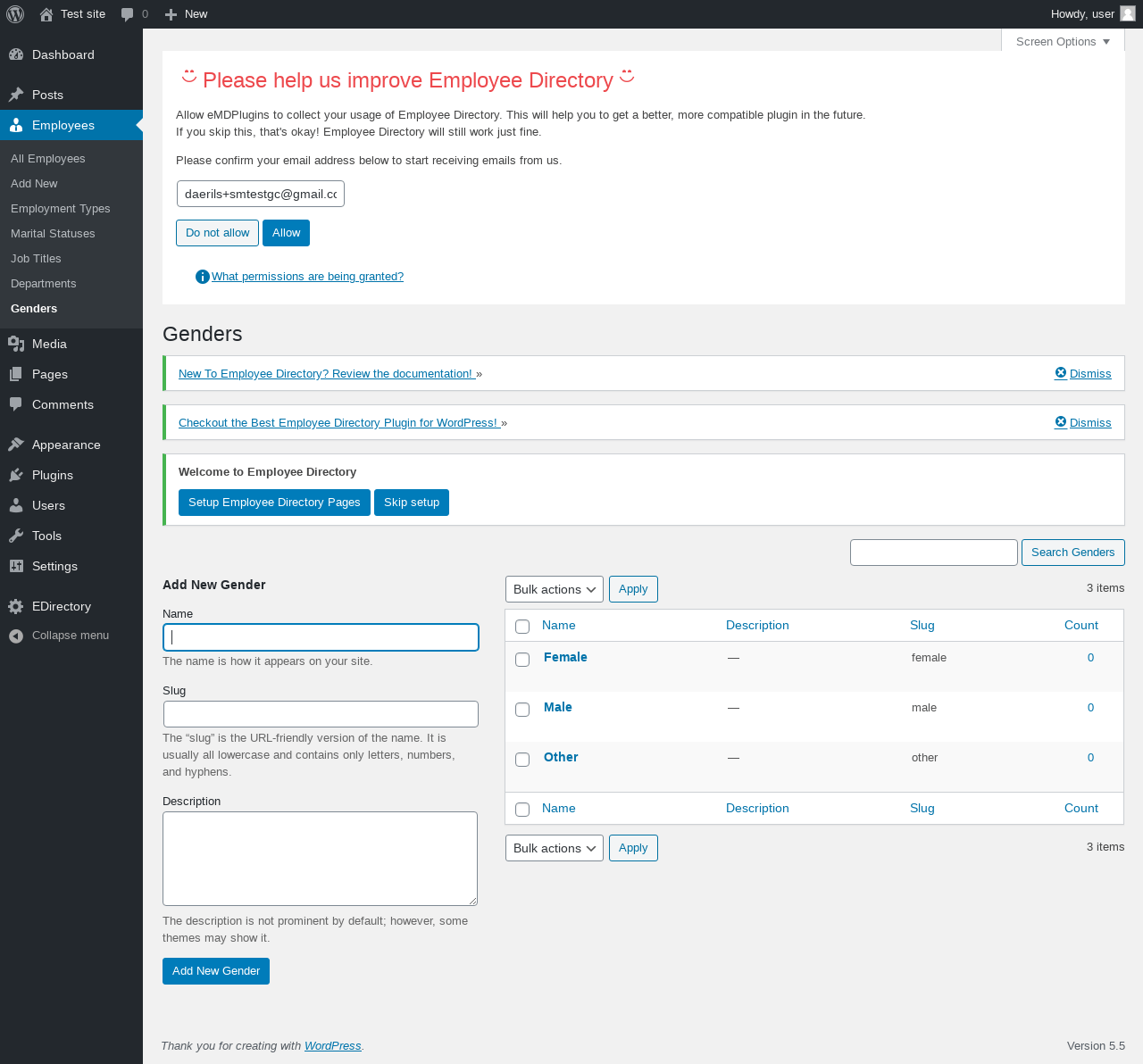Open Review the documentation link

(327, 374)
